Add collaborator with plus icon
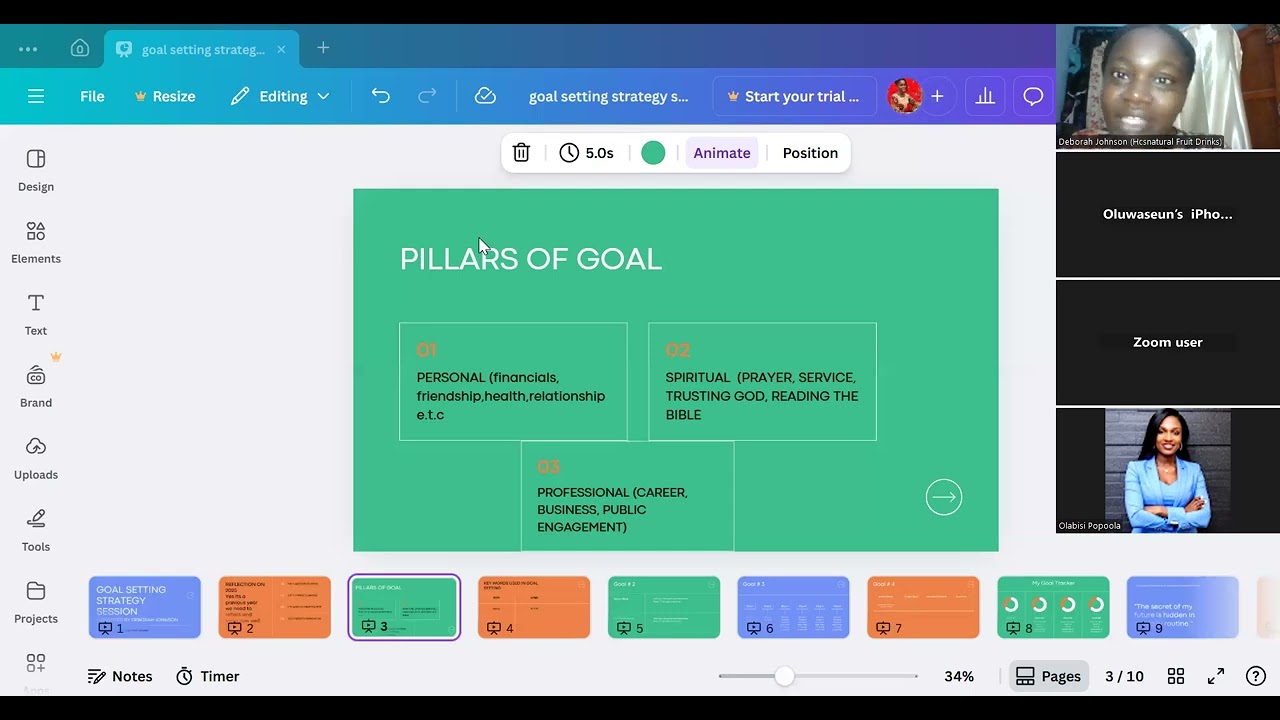The image size is (1280, 720). [x=937, y=96]
